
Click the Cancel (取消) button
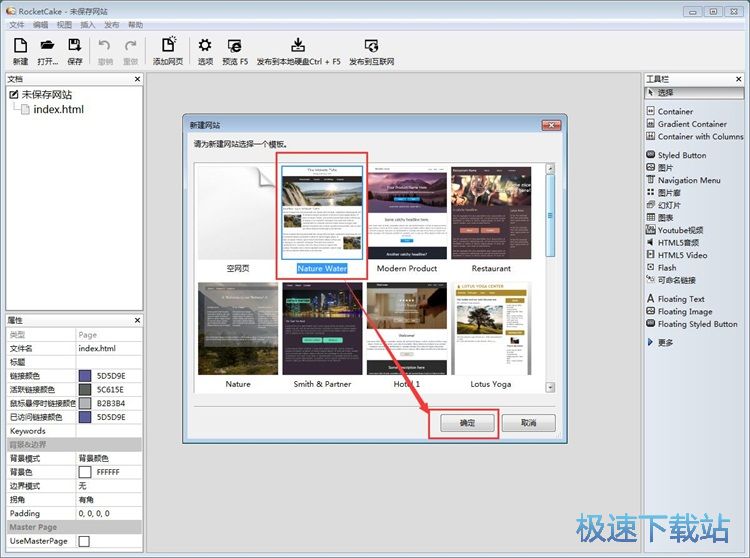528,423
